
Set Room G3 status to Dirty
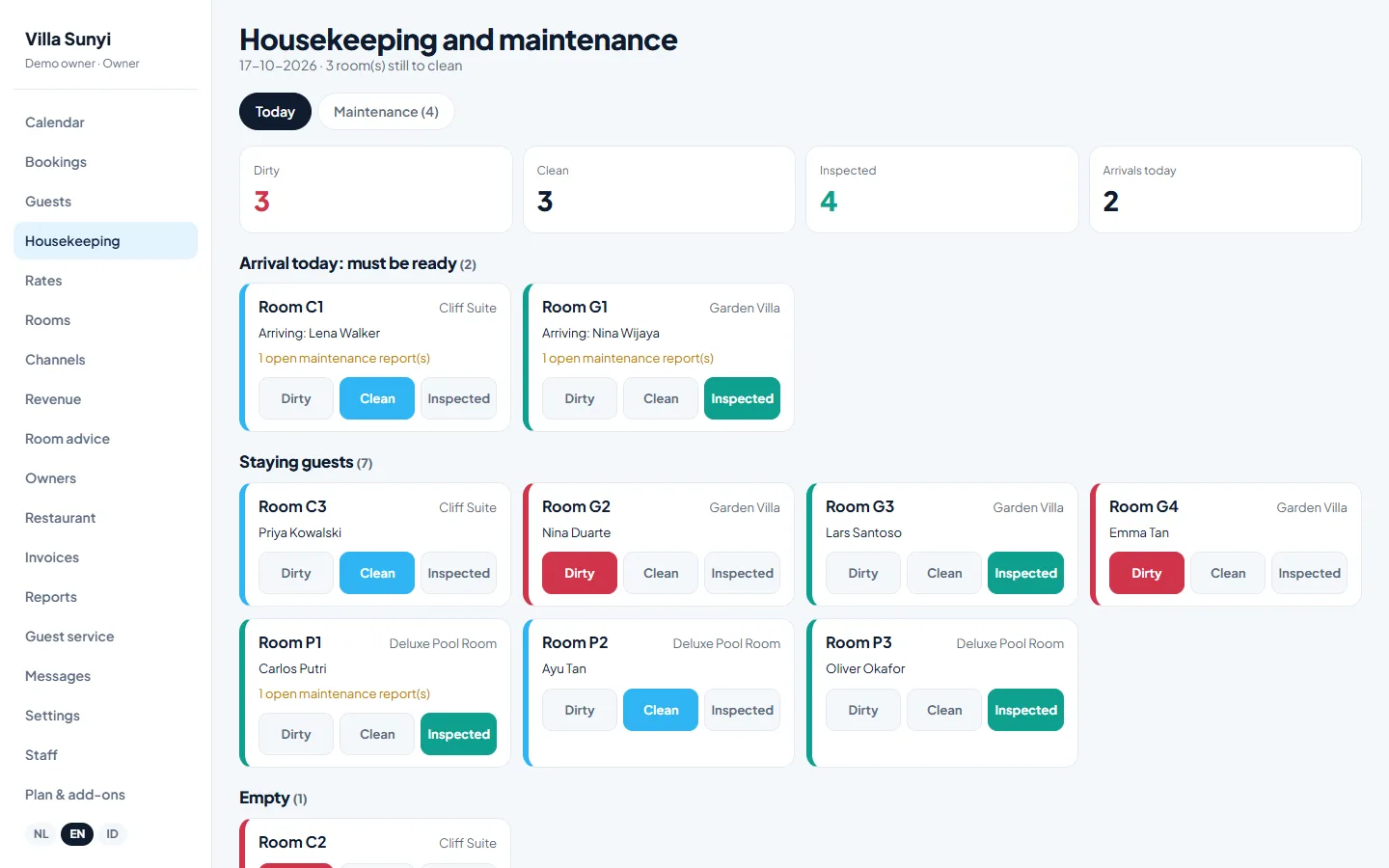(863, 573)
